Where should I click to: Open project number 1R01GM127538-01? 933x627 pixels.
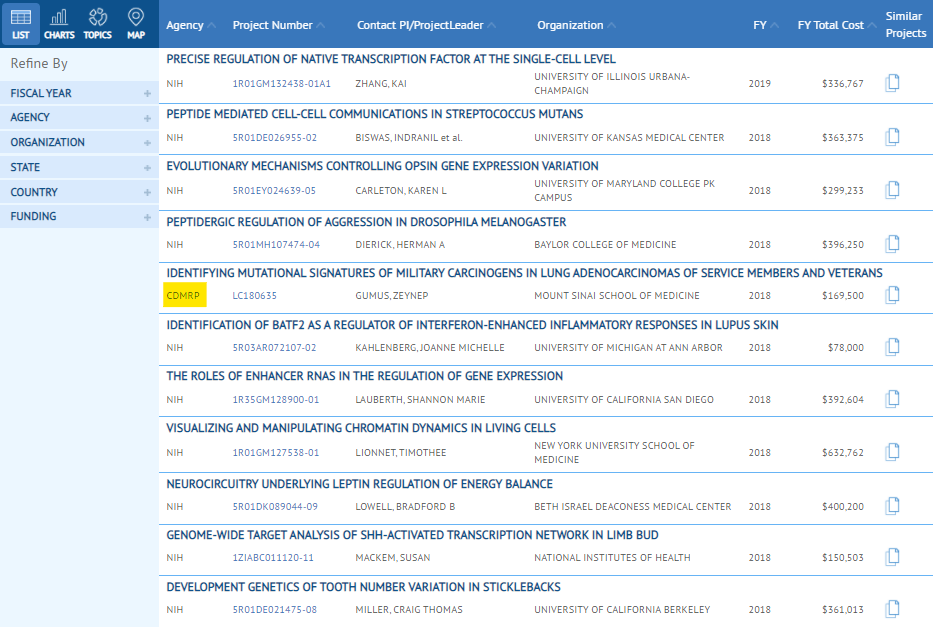275,453
